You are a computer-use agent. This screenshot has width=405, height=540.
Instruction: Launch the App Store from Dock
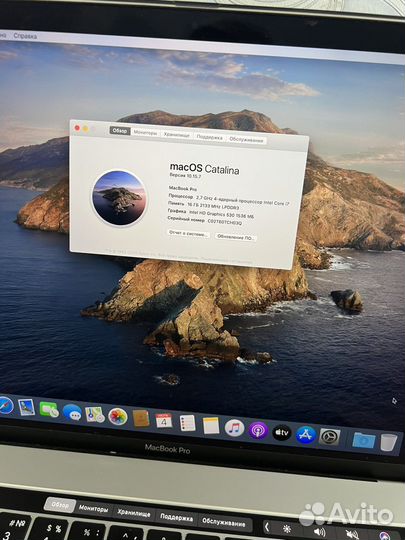pos(306,435)
